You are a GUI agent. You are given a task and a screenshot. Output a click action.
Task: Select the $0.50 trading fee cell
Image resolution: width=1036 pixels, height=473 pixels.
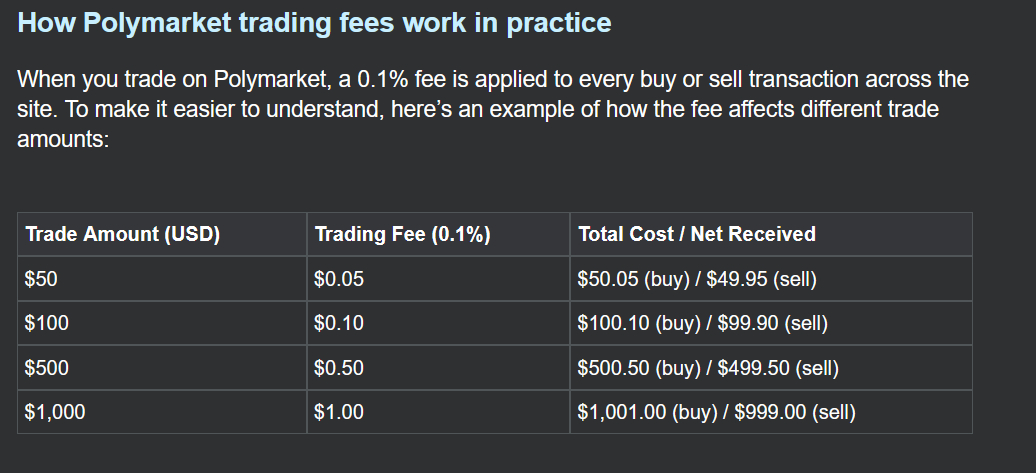(339, 368)
